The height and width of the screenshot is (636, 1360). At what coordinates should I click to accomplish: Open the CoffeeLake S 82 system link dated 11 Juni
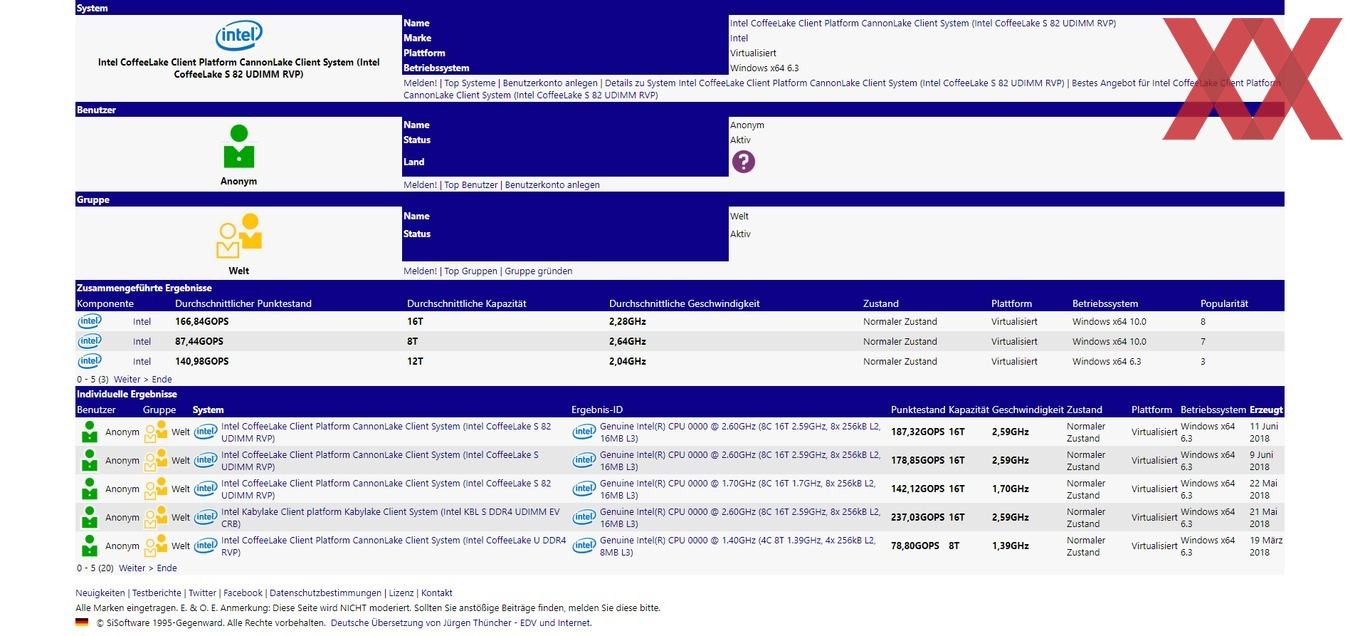(386, 432)
